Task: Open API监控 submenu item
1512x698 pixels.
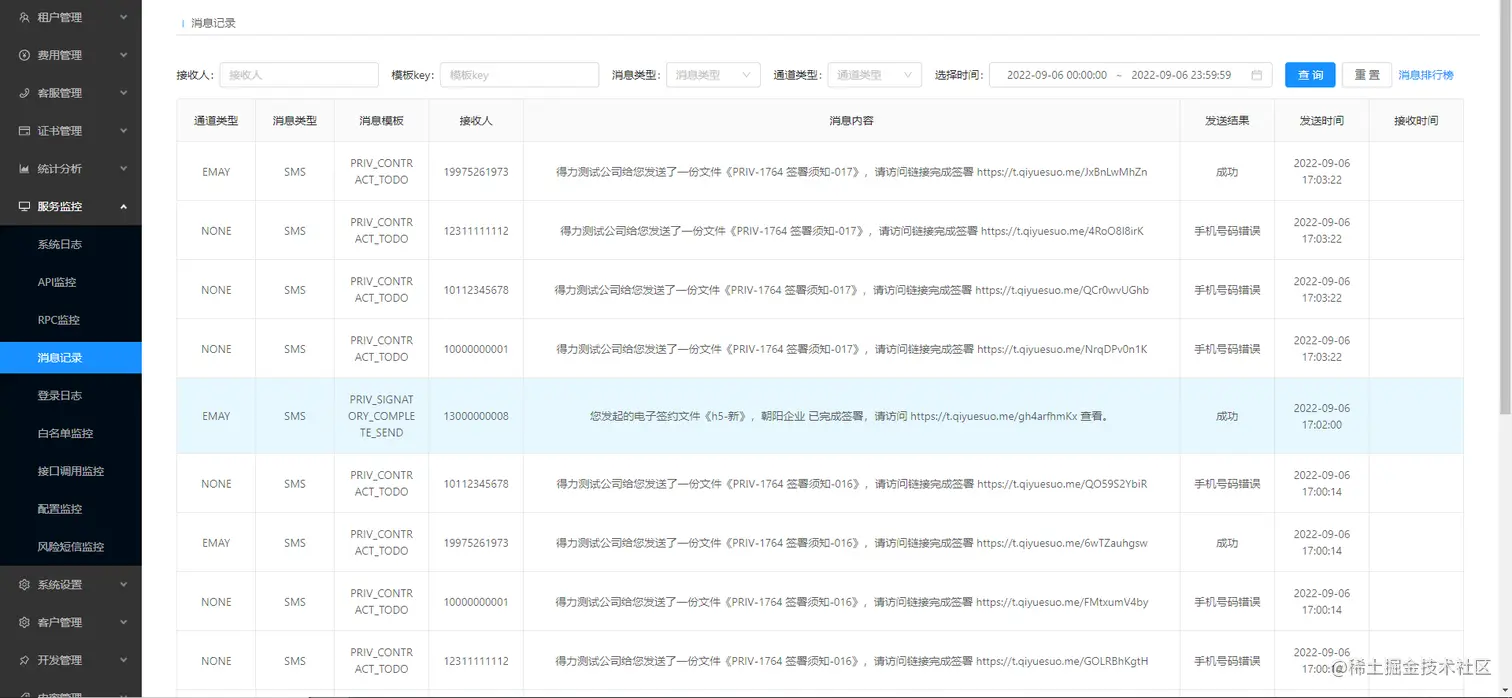Action: tap(71, 283)
